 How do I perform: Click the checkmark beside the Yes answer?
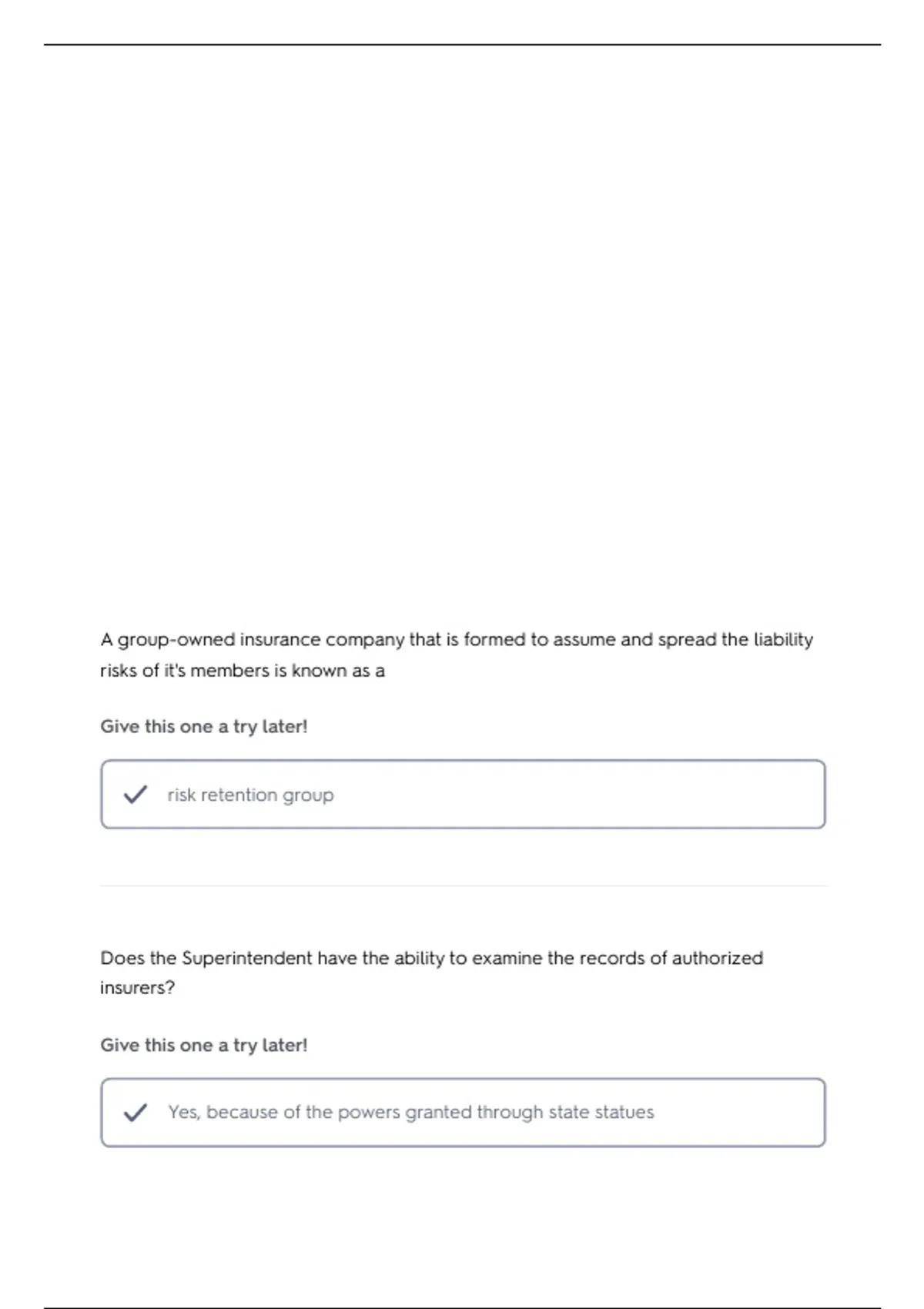(136, 1113)
